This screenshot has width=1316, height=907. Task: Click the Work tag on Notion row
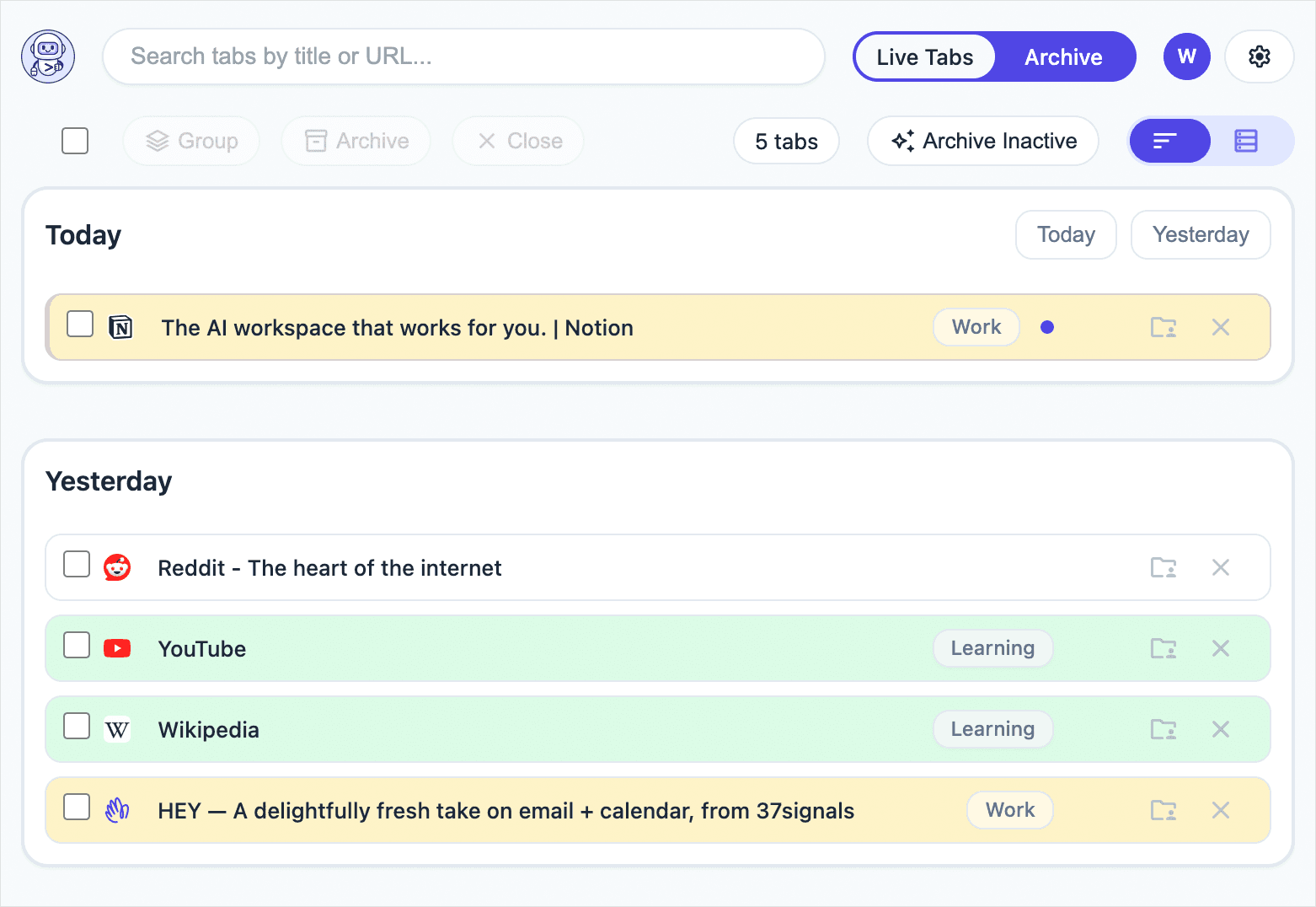point(976,327)
